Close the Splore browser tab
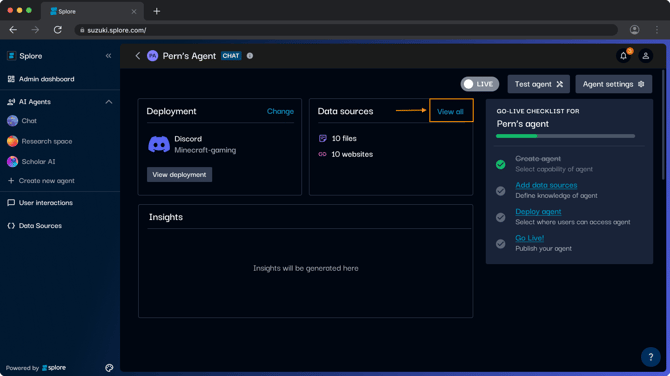 coord(134,12)
